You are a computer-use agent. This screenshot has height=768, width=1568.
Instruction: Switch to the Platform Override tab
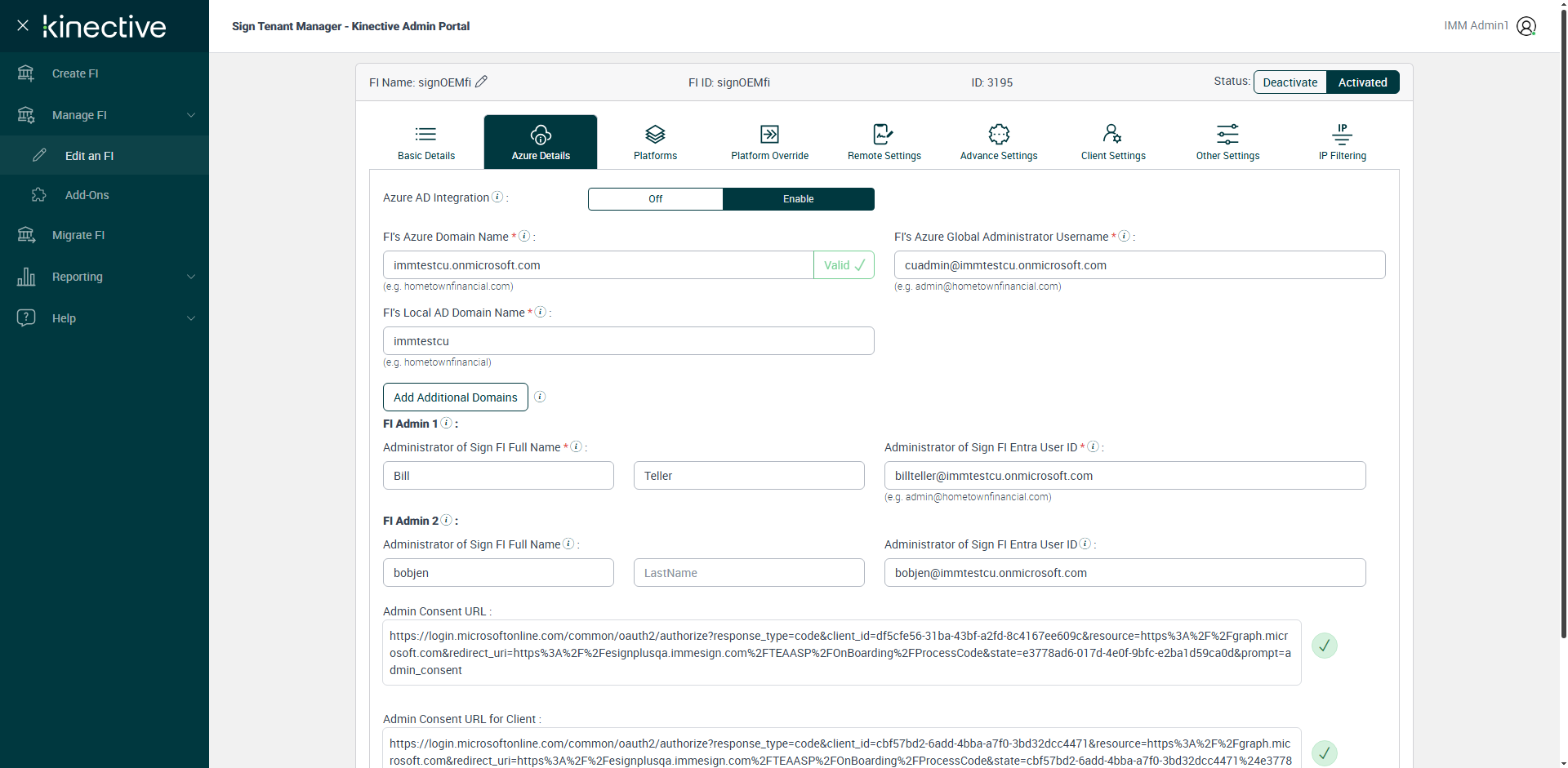coord(769,142)
